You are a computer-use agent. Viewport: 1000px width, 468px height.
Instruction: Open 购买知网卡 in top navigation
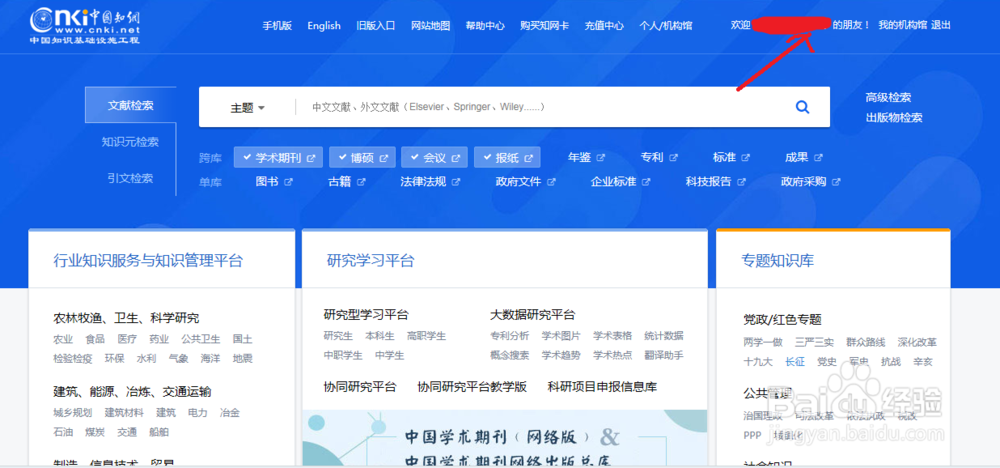pyautogui.click(x=544, y=26)
